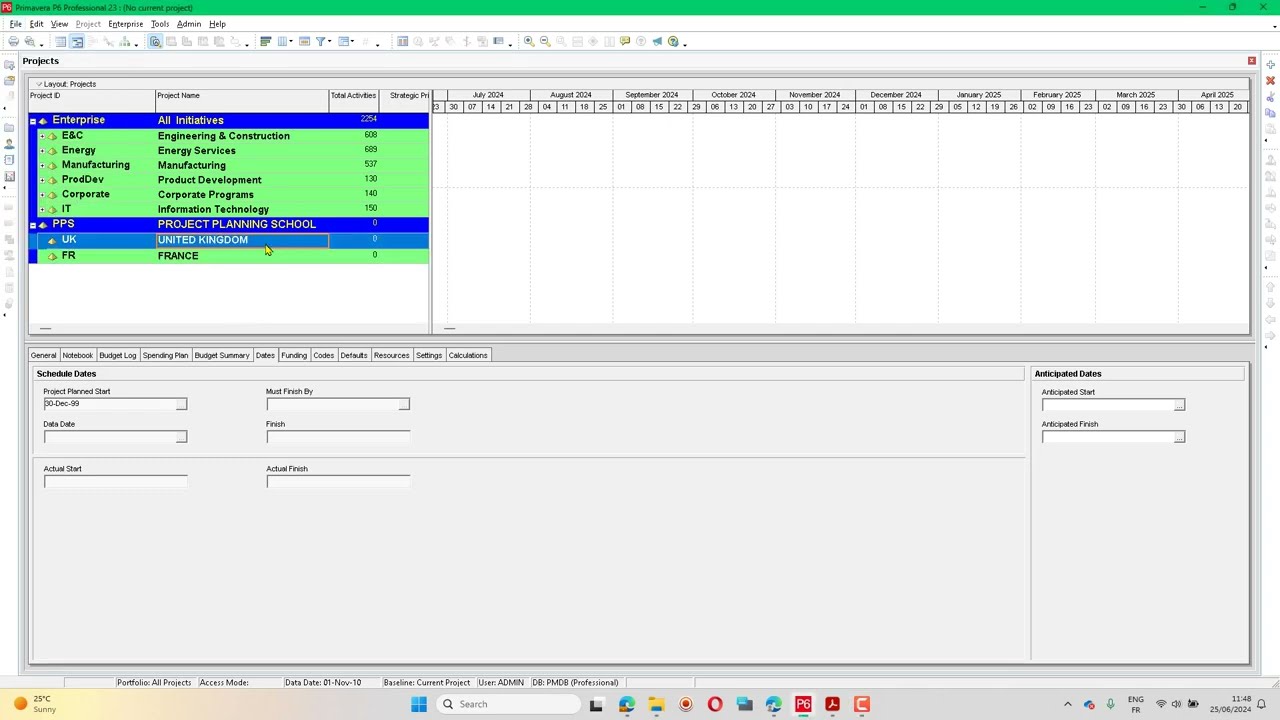The image size is (1280, 720).
Task: Click the Opera browser taskbar icon
Action: click(x=715, y=704)
